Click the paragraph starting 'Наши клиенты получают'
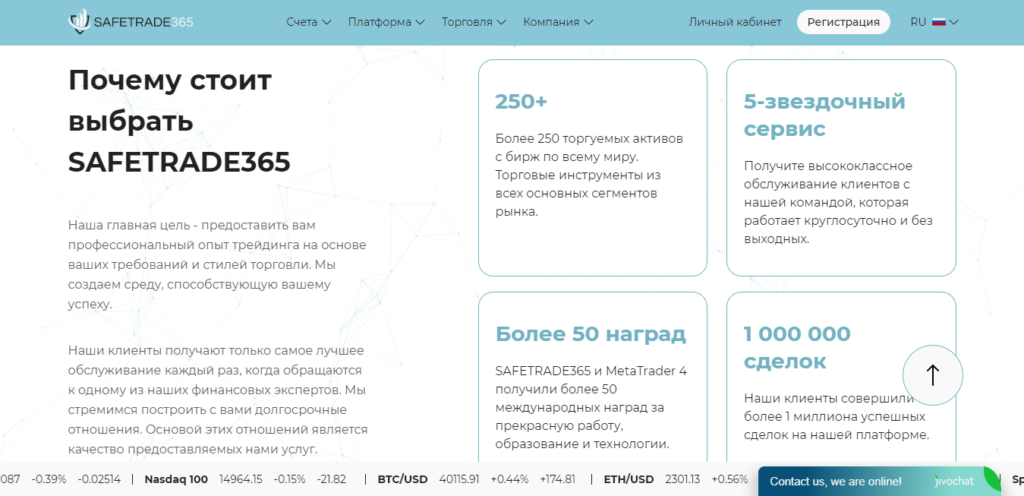This screenshot has width=1024, height=496. pyautogui.click(x=217, y=399)
